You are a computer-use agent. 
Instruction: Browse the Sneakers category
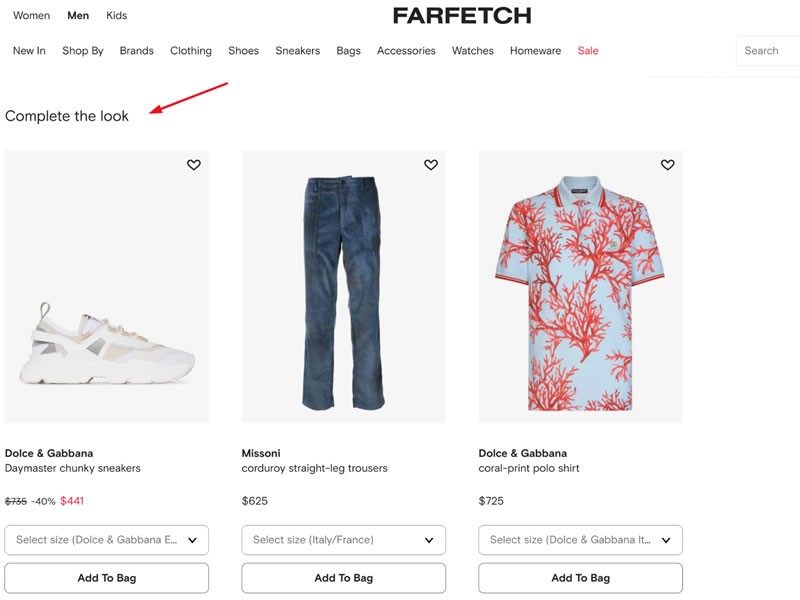[297, 50]
